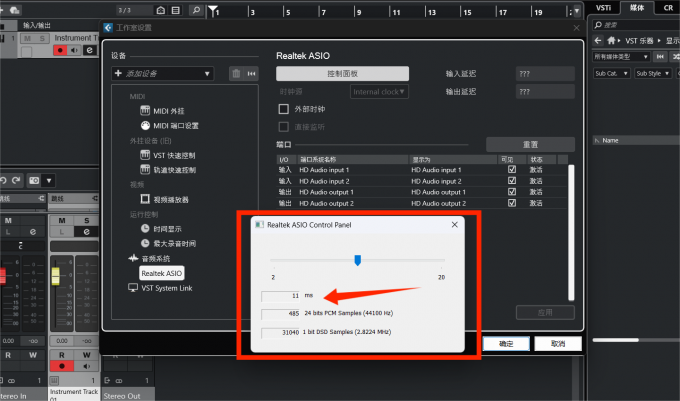Open dropdown arrow at ruler right end
Image resolution: width=680 pixels, height=401 pixels.
coord(577,11)
